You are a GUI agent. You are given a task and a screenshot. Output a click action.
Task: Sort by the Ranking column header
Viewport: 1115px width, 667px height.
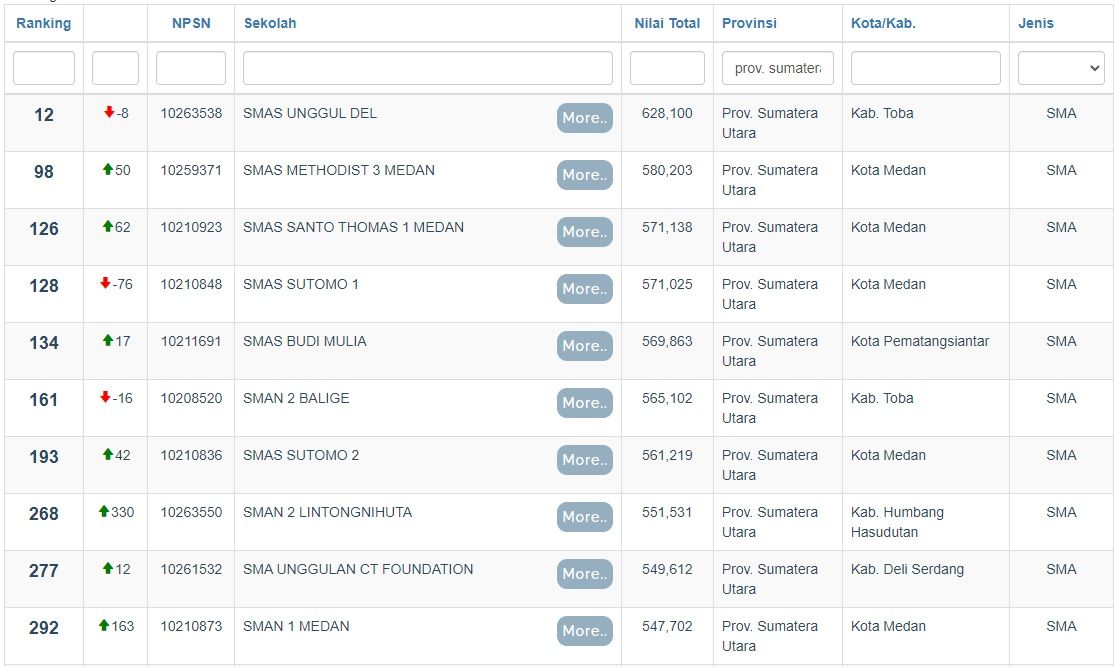coord(43,23)
